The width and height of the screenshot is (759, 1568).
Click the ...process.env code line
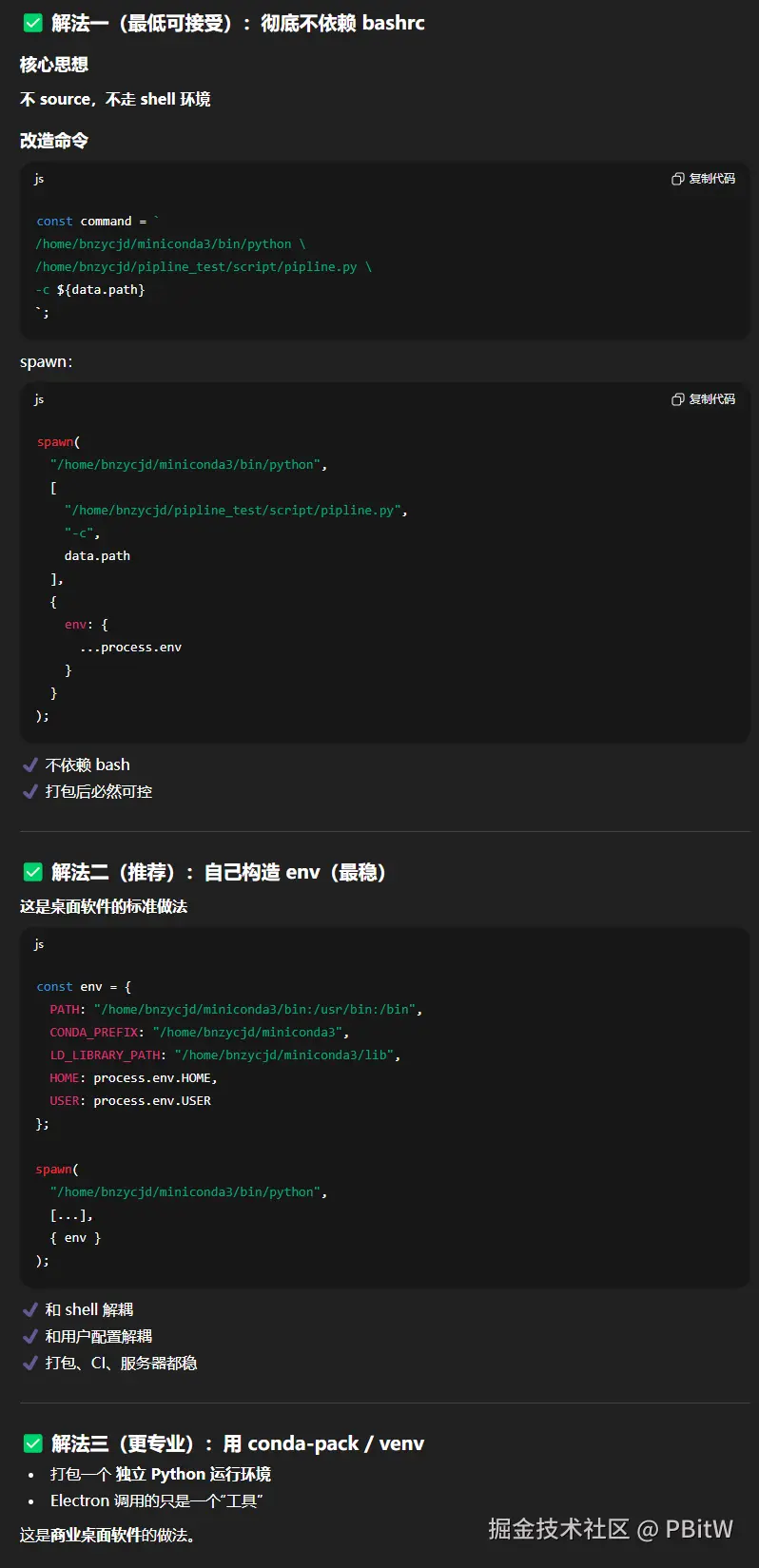(x=130, y=647)
